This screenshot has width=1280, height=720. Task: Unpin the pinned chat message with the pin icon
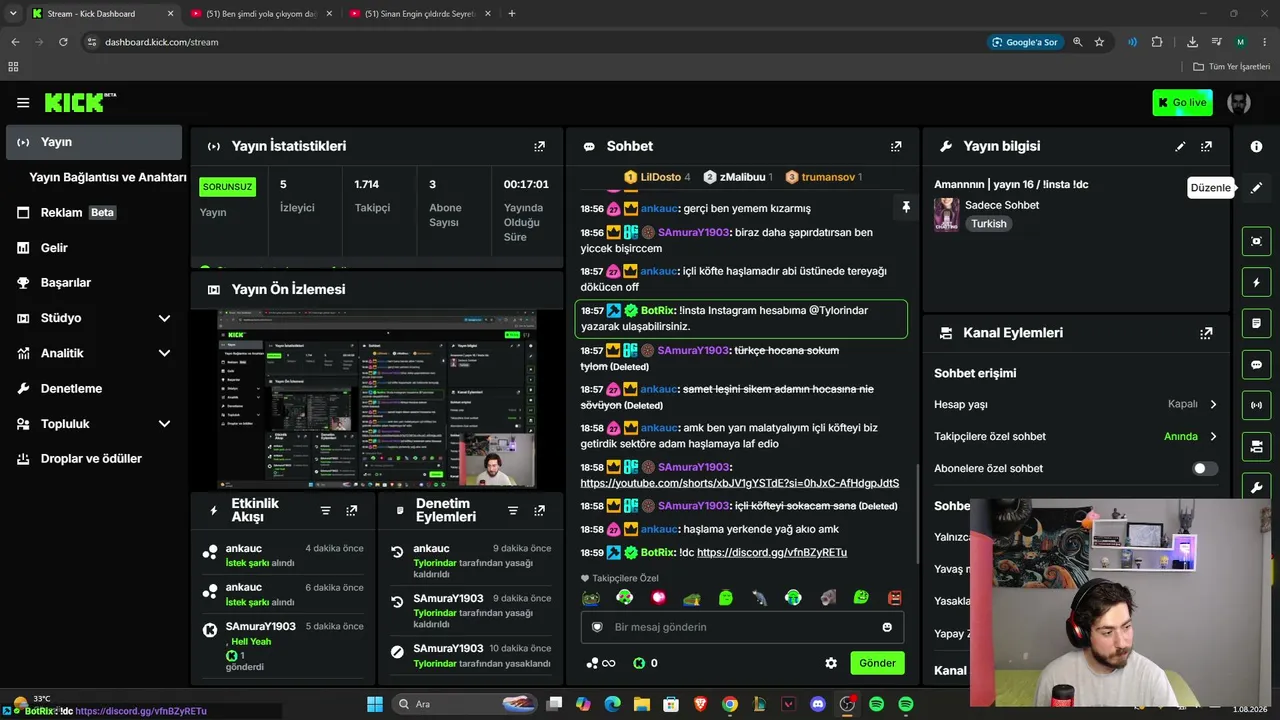coord(906,208)
